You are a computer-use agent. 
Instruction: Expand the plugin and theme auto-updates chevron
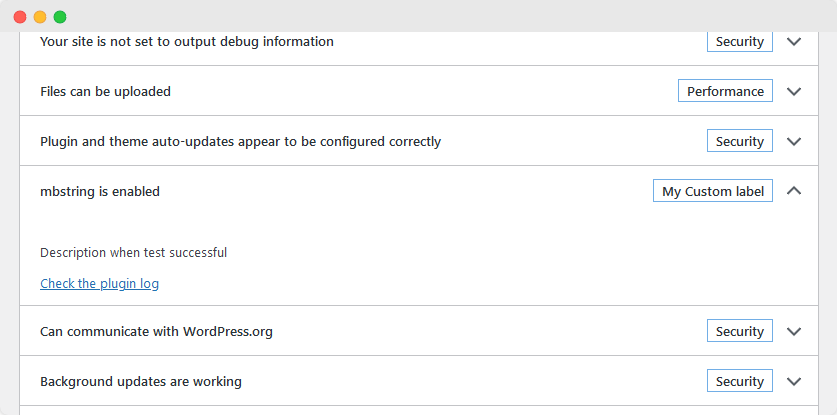coord(794,142)
